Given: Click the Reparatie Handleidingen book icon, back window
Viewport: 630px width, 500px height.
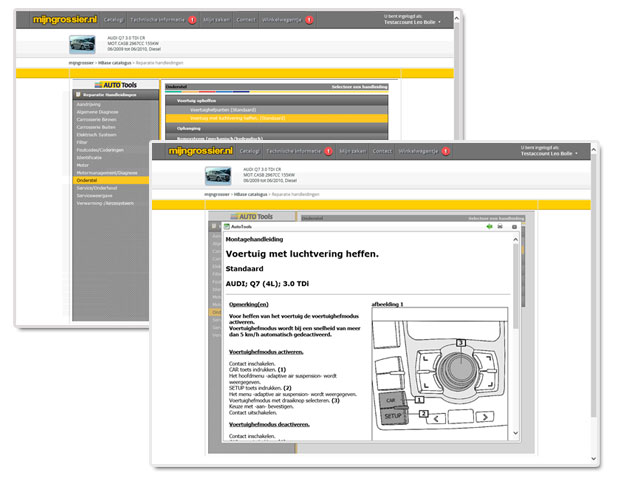Looking at the screenshot, I should click(x=78, y=95).
